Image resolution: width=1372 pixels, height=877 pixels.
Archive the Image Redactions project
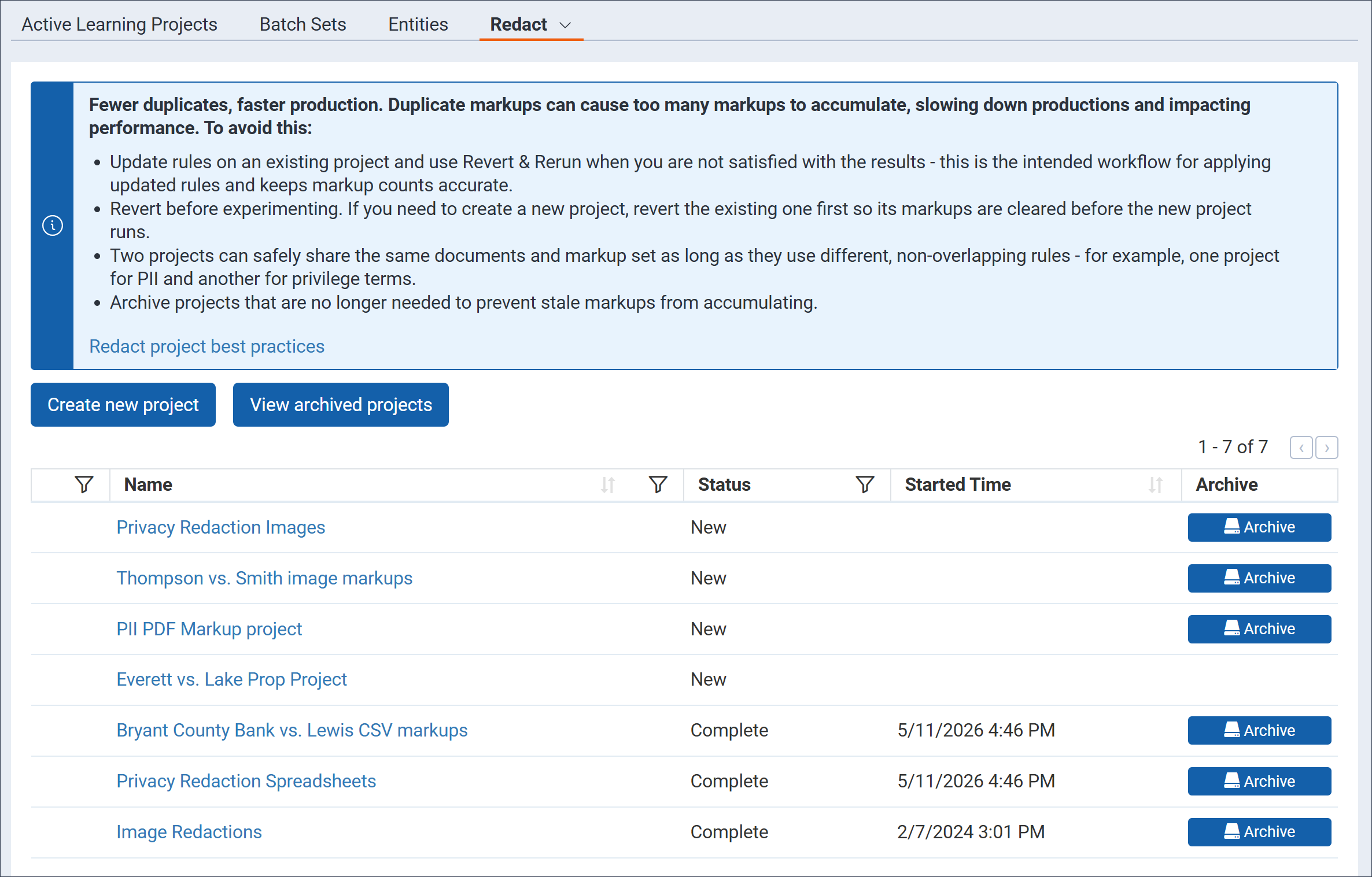(1259, 832)
